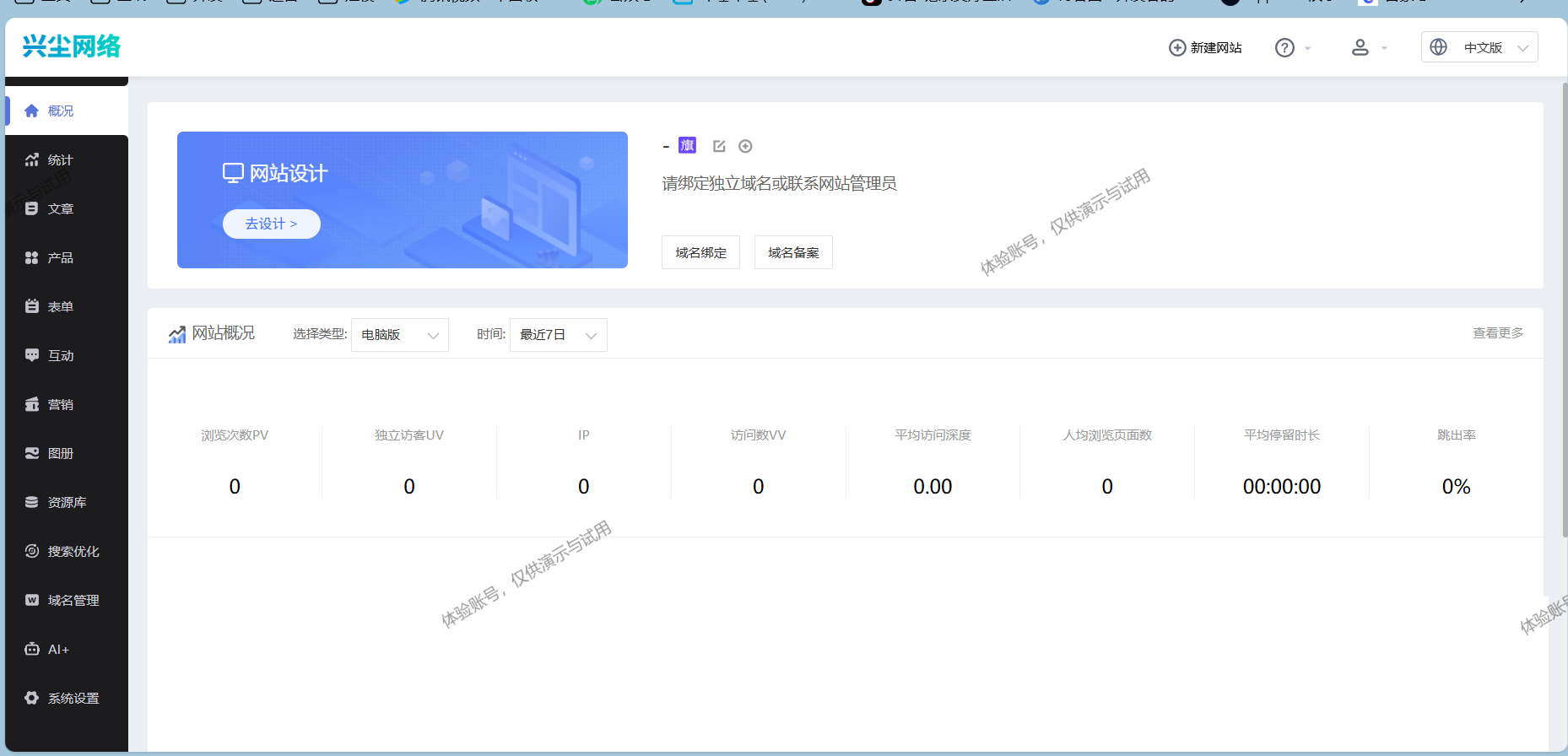Expand the 电脑版 type dropdown
The width and height of the screenshot is (1568, 756).
(x=400, y=335)
